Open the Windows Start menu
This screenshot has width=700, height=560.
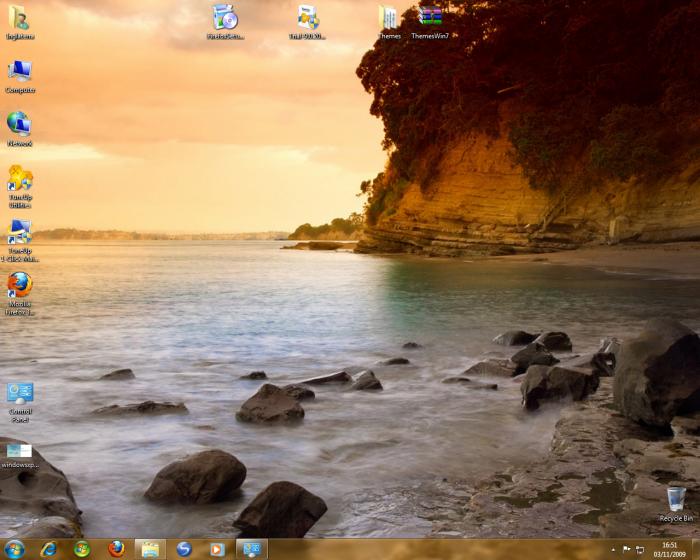[x=14, y=549]
